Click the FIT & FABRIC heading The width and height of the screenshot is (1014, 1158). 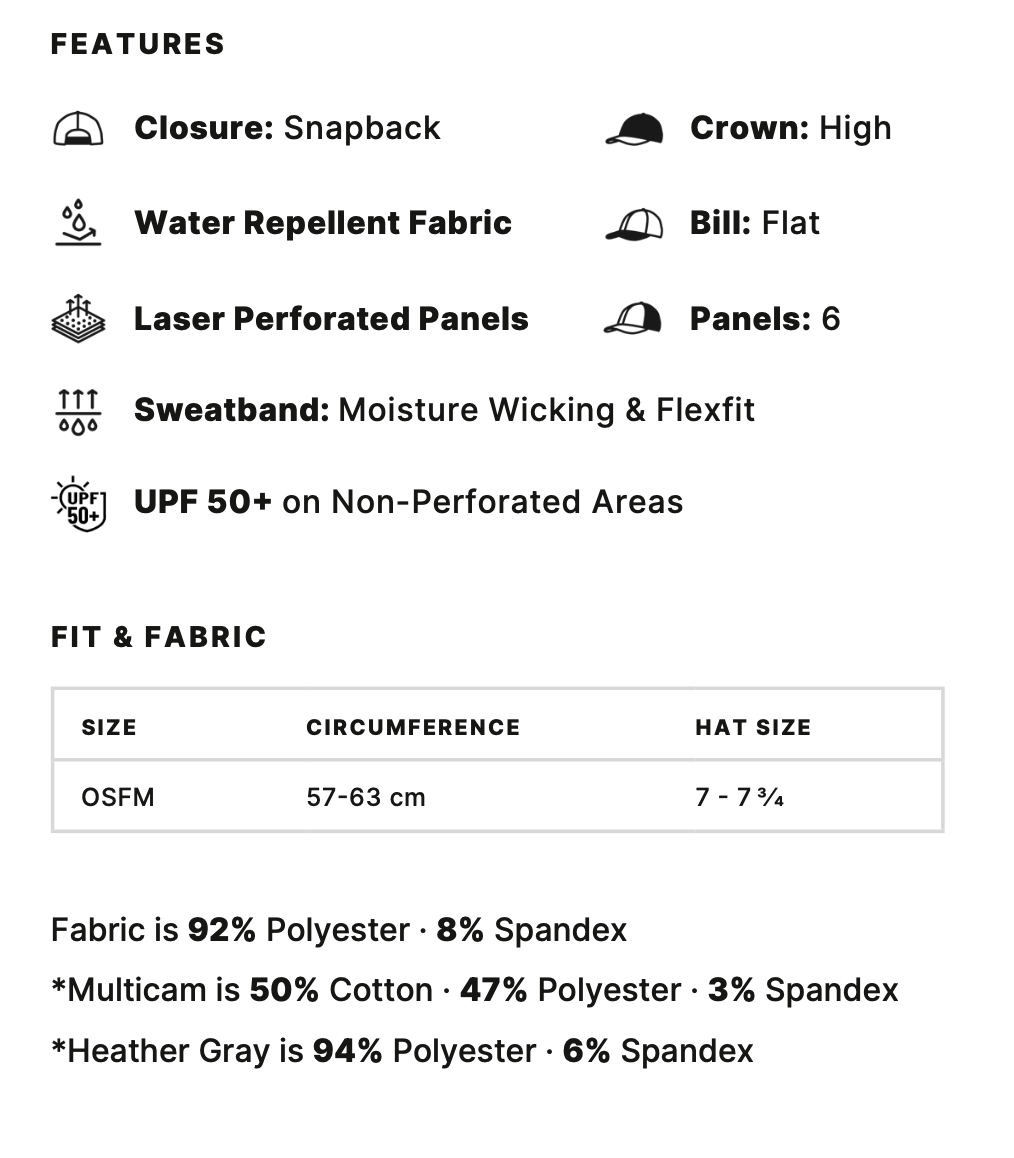[x=159, y=637]
